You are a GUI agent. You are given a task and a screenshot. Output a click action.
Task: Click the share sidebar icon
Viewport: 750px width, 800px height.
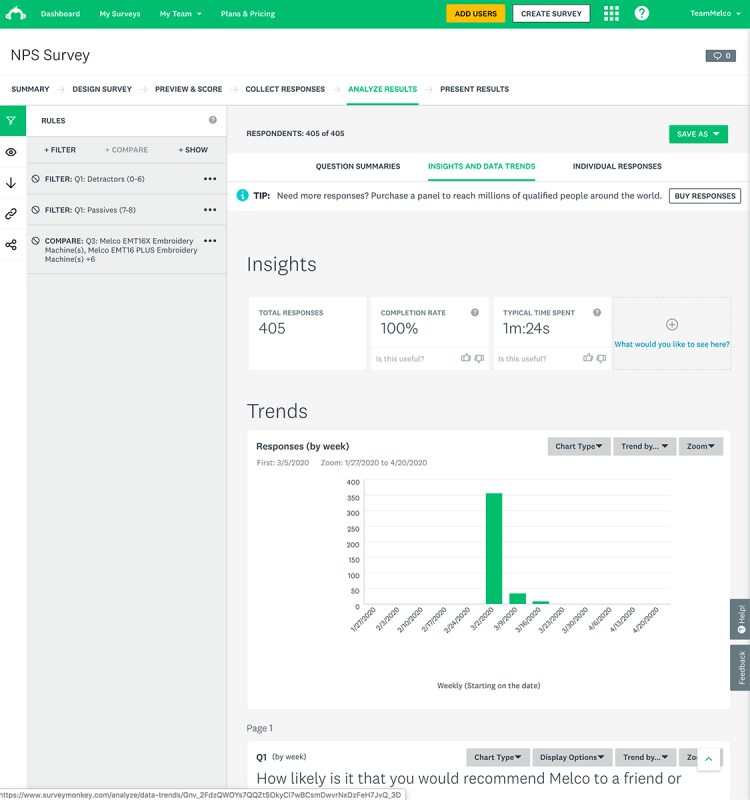pos(11,245)
